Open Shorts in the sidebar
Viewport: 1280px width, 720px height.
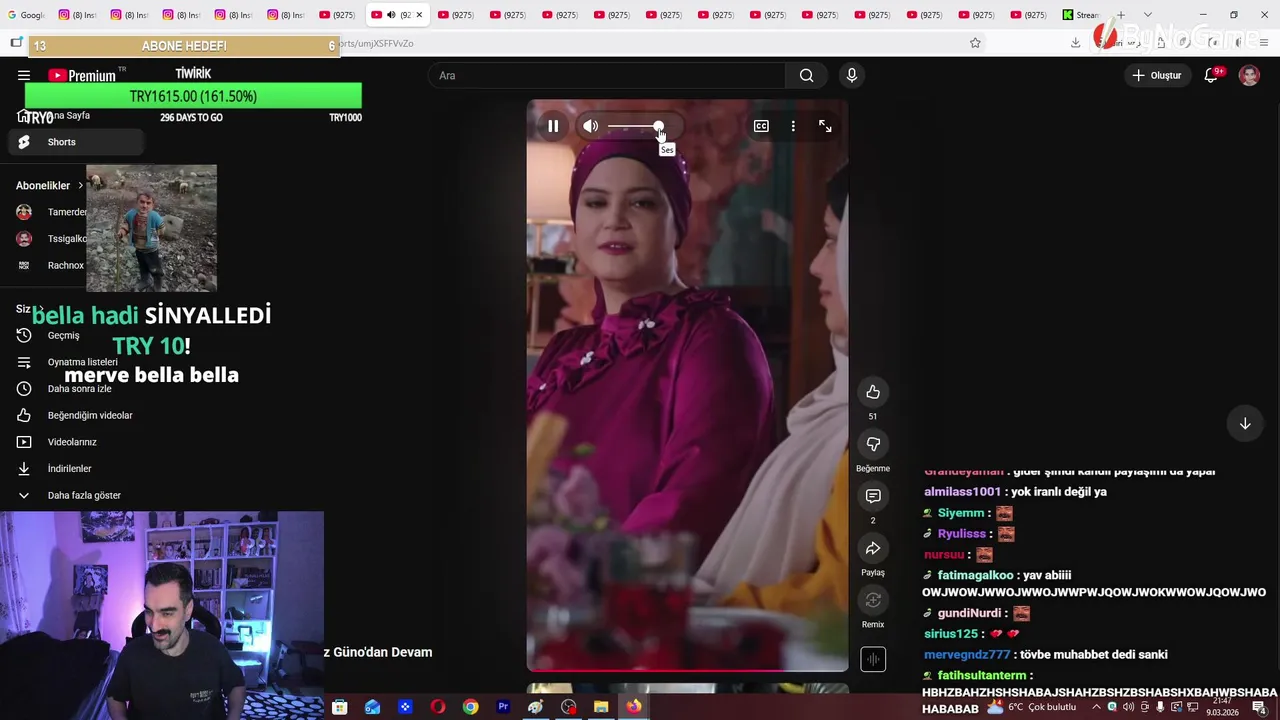[75, 142]
